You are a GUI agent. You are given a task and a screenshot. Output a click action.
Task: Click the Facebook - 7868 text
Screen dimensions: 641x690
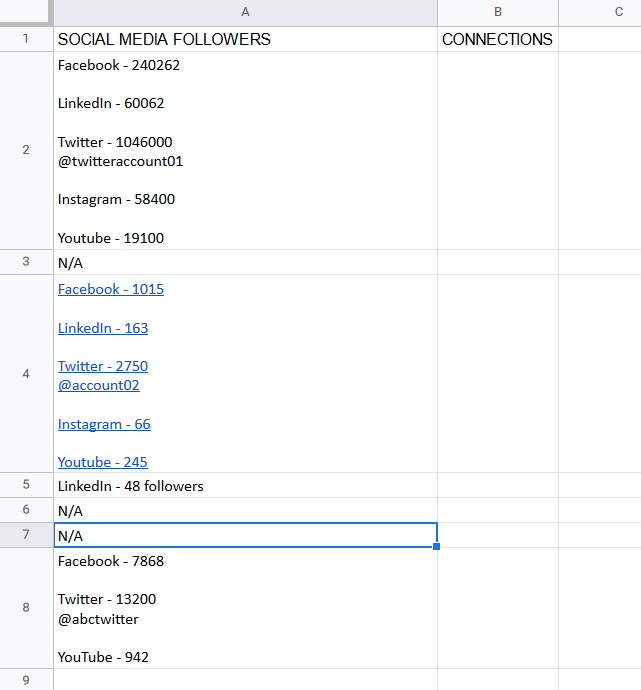(111, 562)
